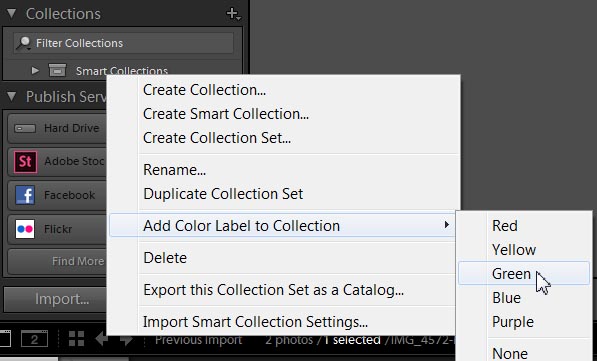Image resolution: width=597 pixels, height=361 pixels.
Task: Open the Facebook publish service
Action: point(57,195)
